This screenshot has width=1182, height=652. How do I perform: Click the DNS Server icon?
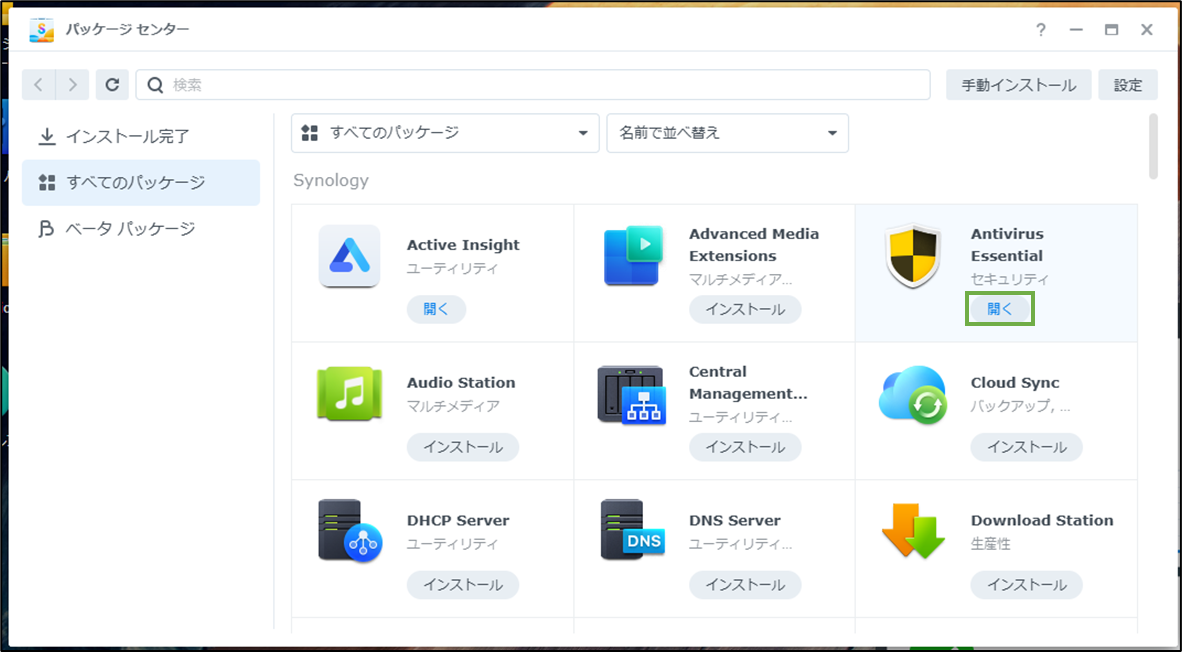632,530
